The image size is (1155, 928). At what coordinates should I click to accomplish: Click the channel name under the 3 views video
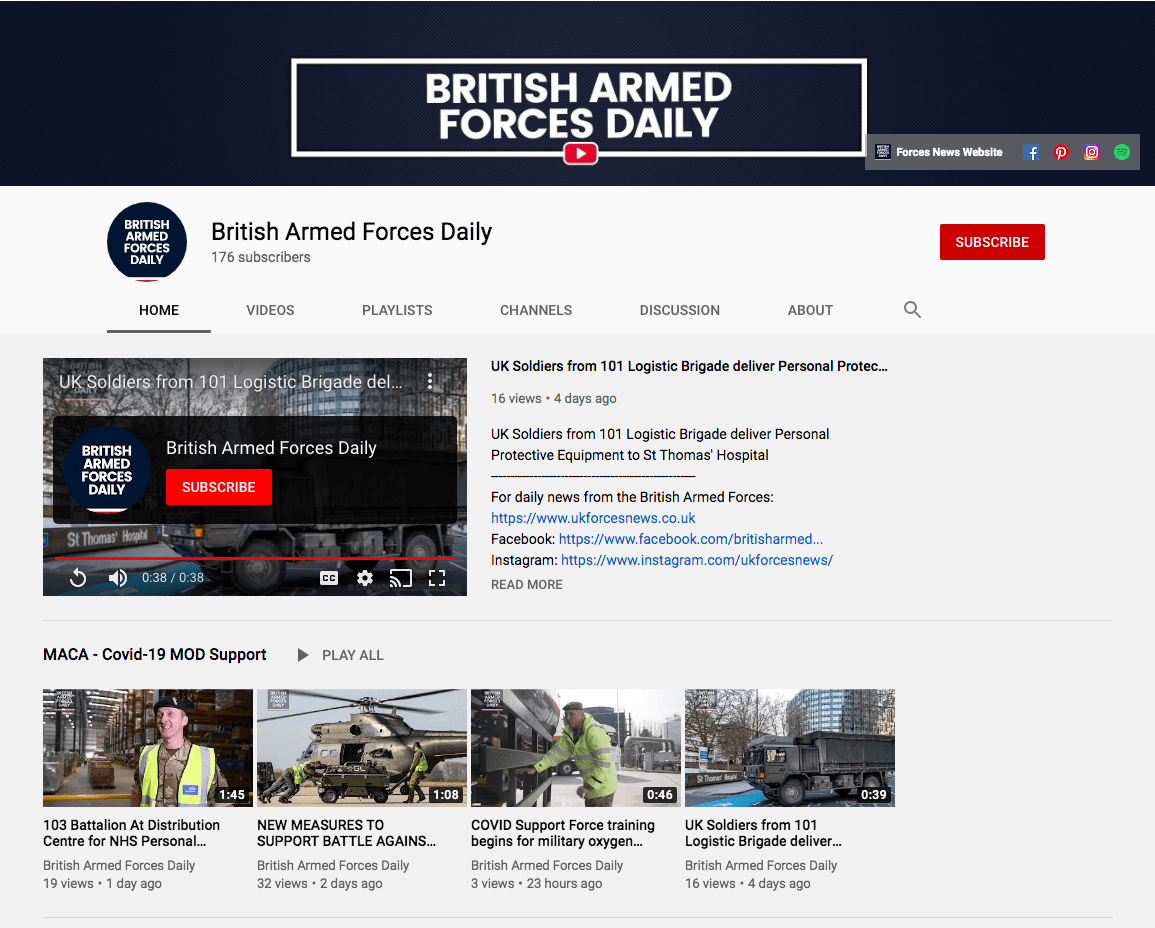[547, 865]
